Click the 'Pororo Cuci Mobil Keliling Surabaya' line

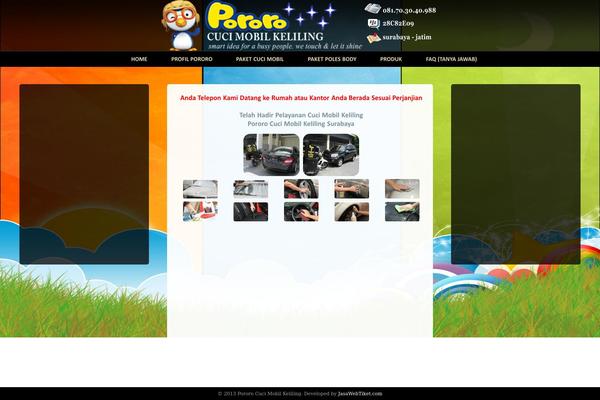(x=301, y=124)
